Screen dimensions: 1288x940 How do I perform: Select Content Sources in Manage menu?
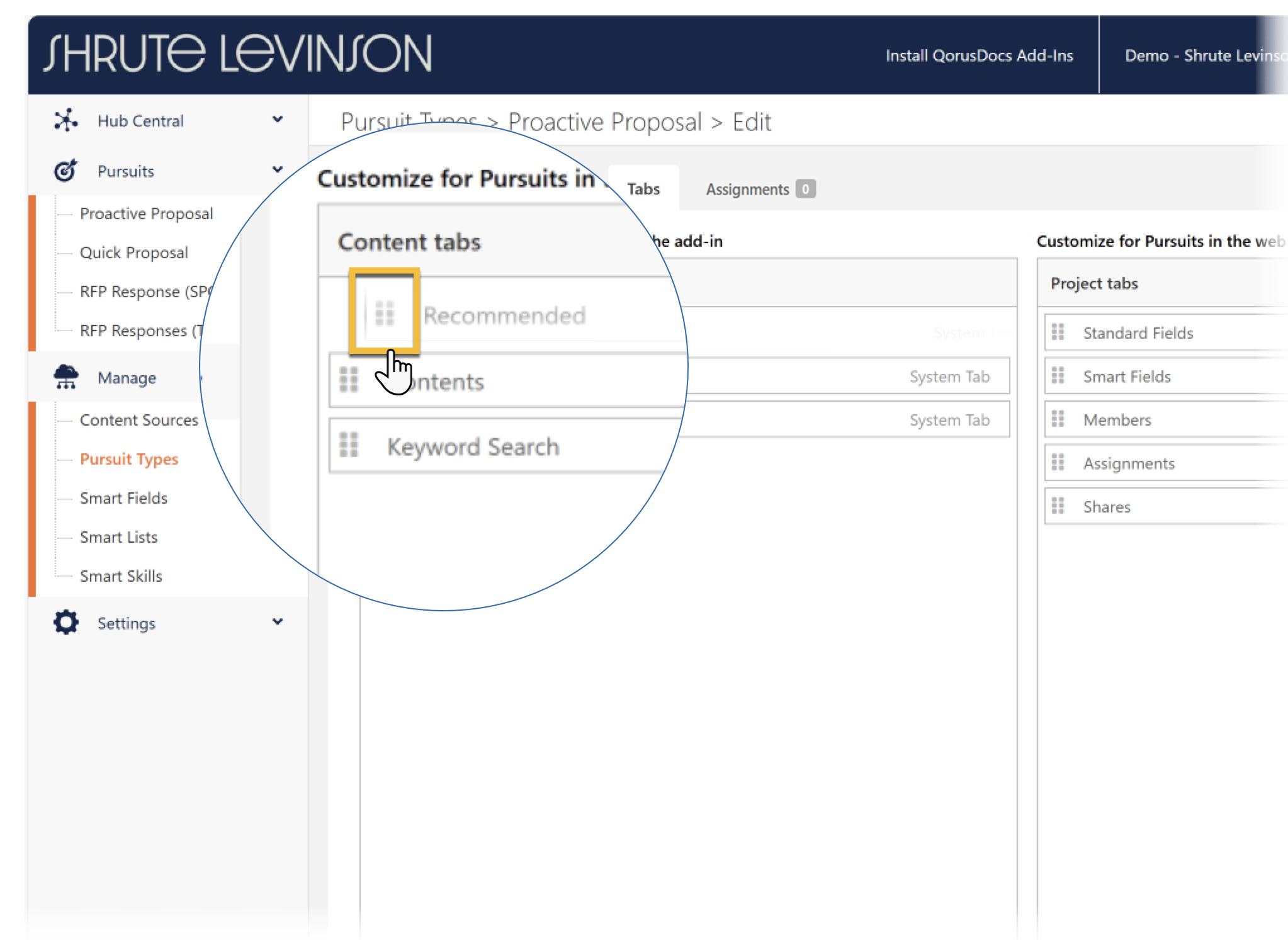[138, 420]
